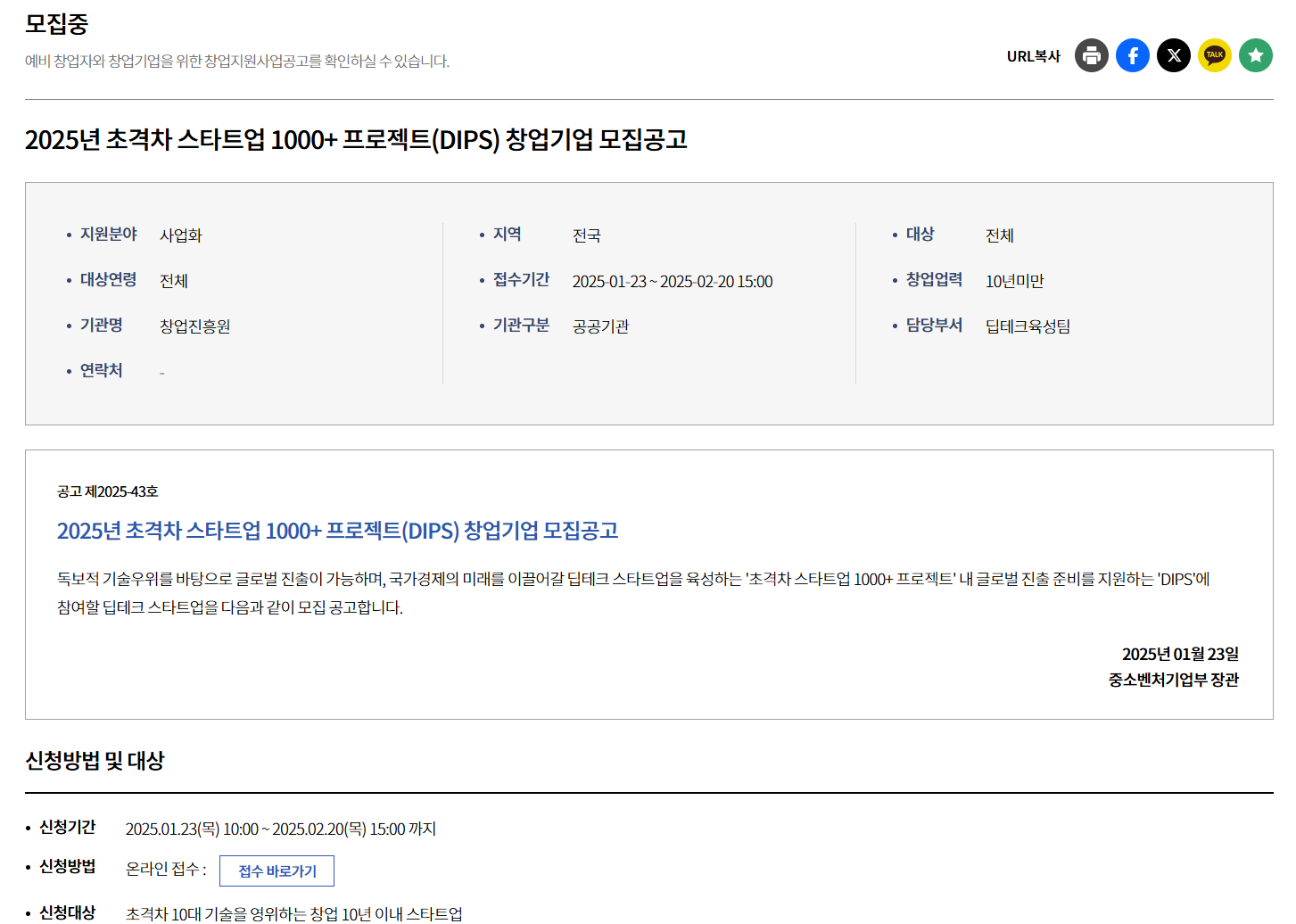Open the 접수 바로가기 application button
1296x924 pixels.
[x=277, y=871]
